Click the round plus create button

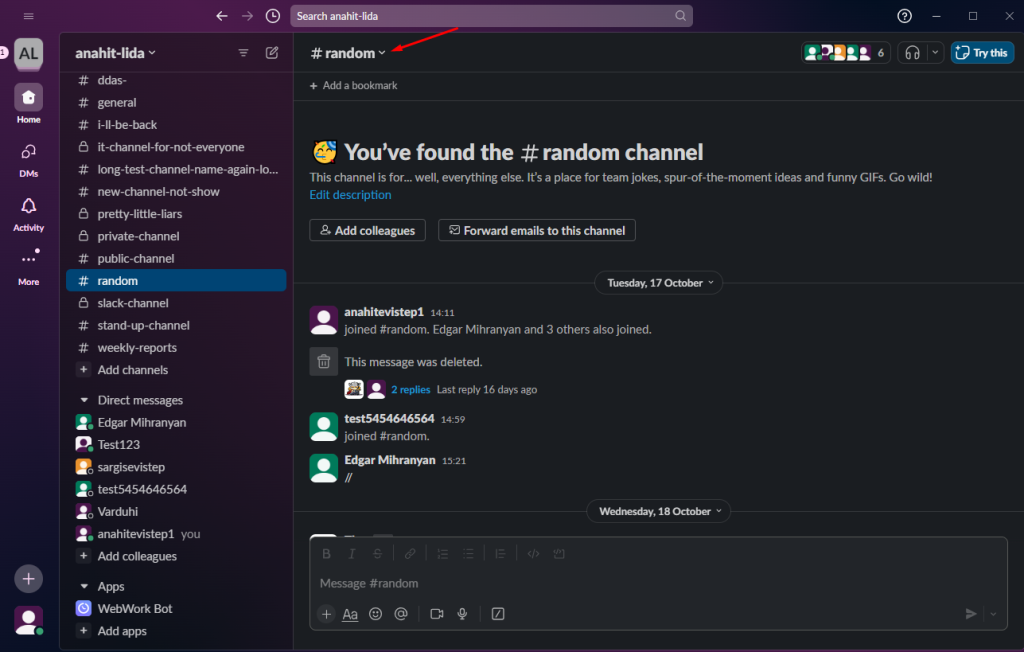click(x=28, y=579)
